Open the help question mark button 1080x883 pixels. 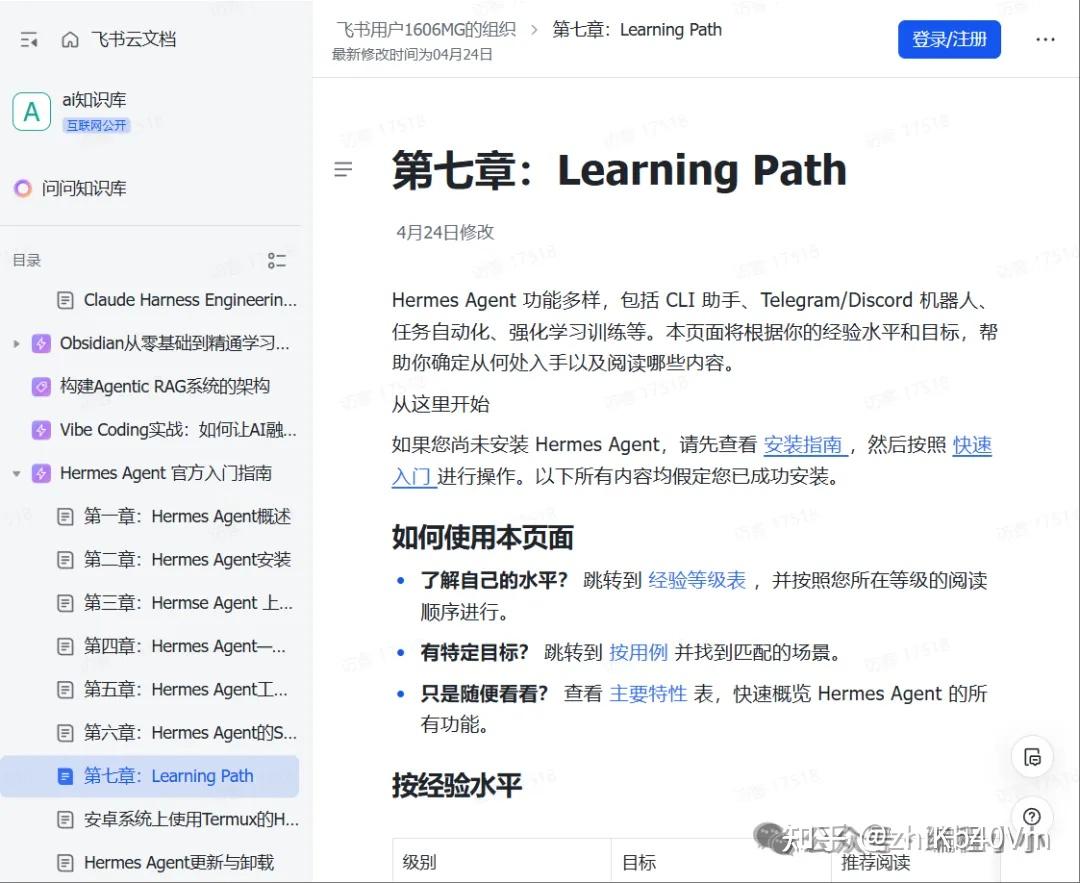(1032, 816)
